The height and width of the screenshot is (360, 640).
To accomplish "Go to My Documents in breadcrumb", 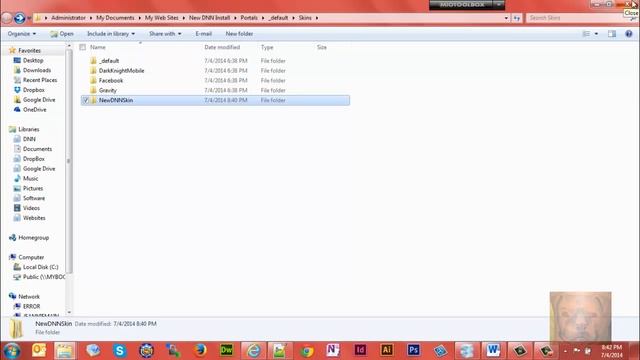I will [x=115, y=18].
